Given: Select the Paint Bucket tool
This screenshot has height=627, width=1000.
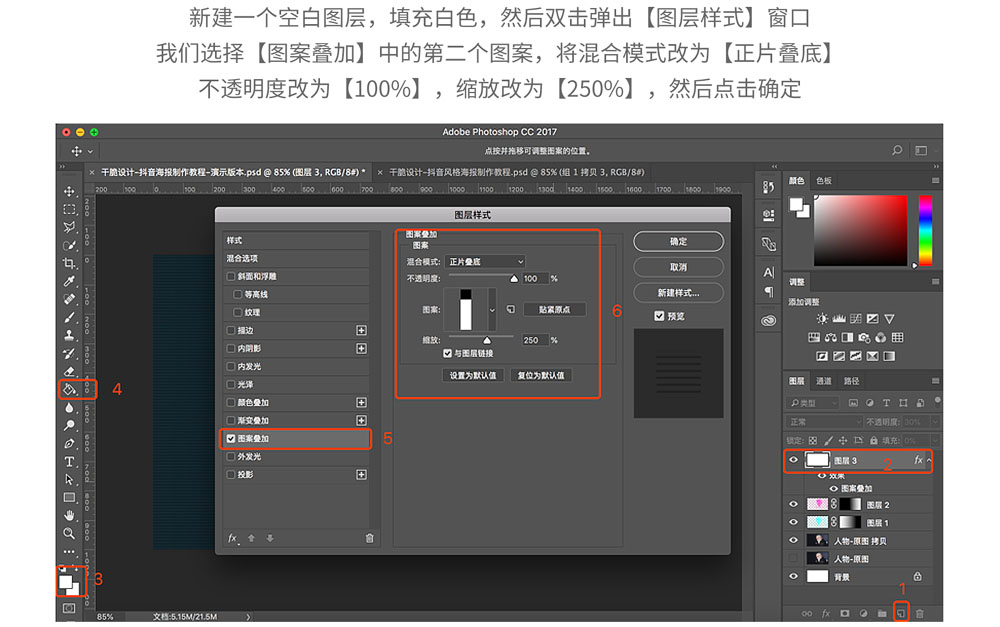Looking at the screenshot, I should click(x=69, y=389).
